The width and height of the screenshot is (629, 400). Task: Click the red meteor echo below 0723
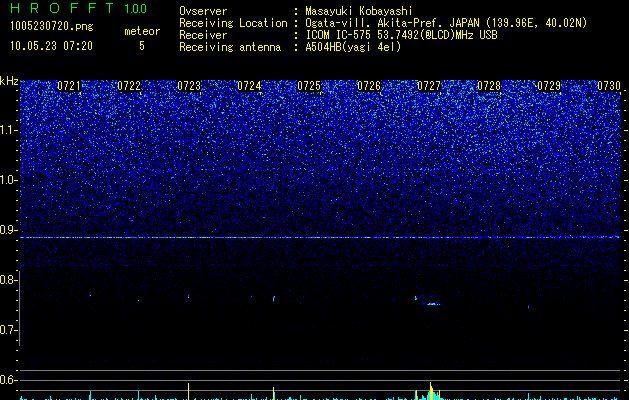pos(188,296)
